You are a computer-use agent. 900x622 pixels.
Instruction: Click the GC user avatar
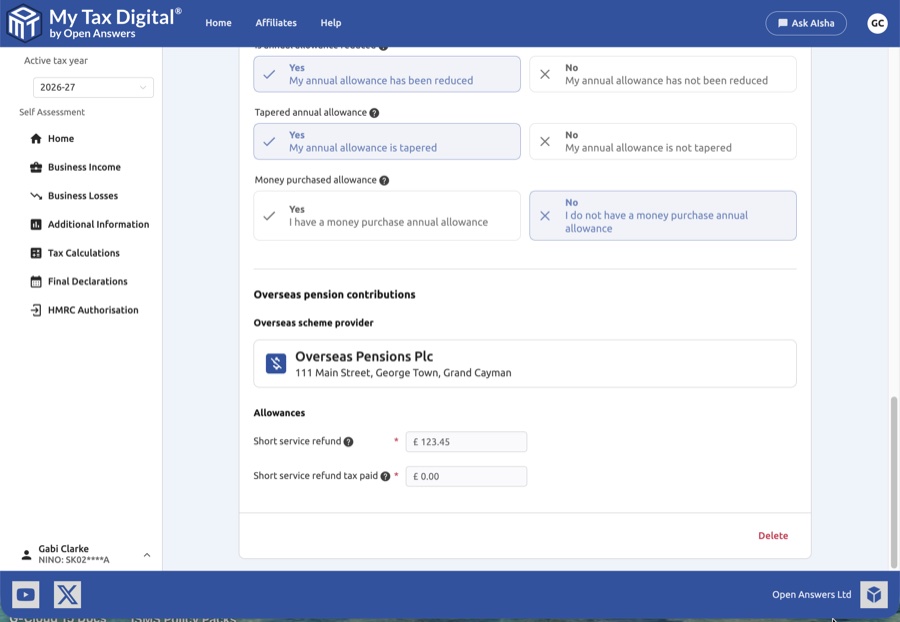point(877,23)
